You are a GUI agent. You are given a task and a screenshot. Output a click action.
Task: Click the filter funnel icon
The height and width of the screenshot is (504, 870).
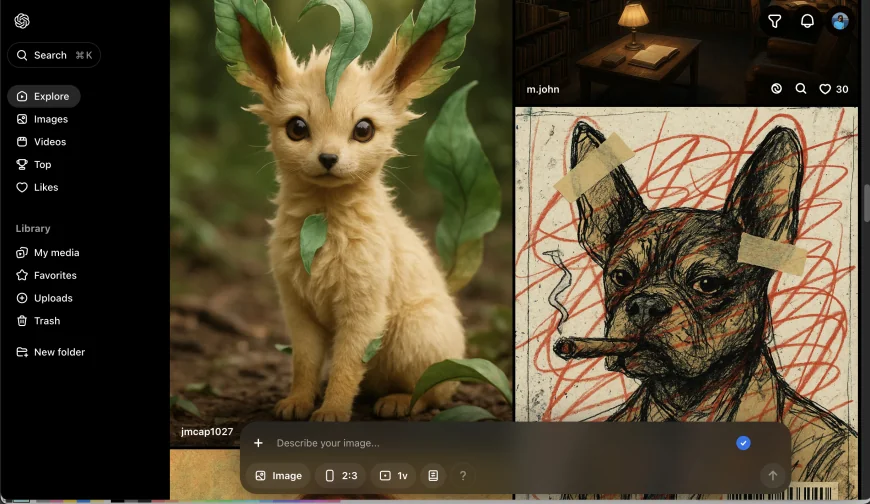point(775,21)
